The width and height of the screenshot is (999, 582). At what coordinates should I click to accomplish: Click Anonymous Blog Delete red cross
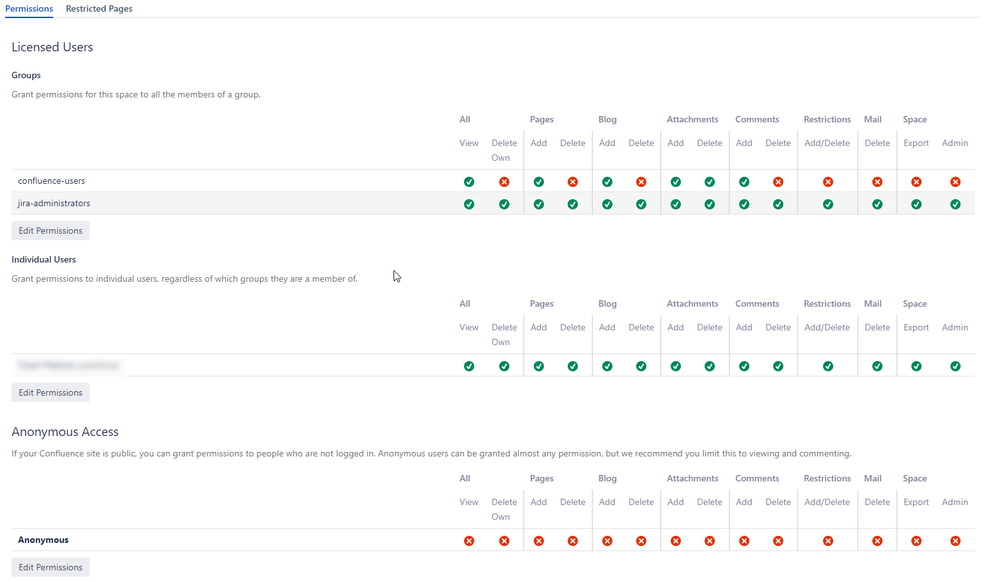(x=641, y=541)
